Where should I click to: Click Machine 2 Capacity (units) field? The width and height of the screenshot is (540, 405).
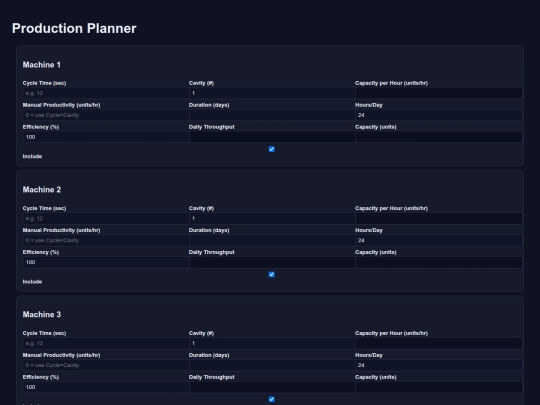pyautogui.click(x=439, y=262)
